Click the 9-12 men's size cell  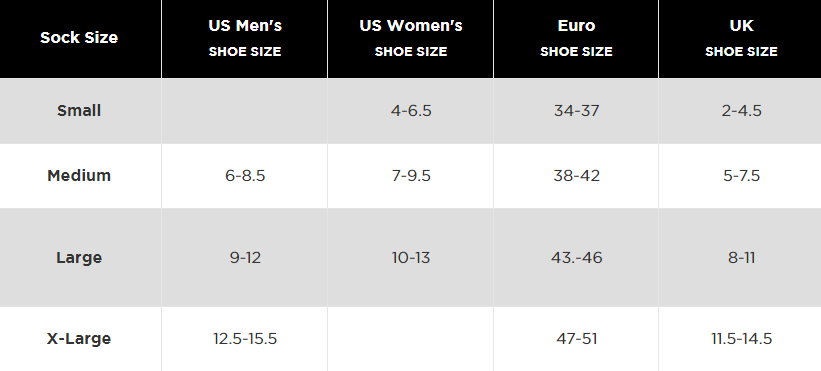(x=245, y=257)
